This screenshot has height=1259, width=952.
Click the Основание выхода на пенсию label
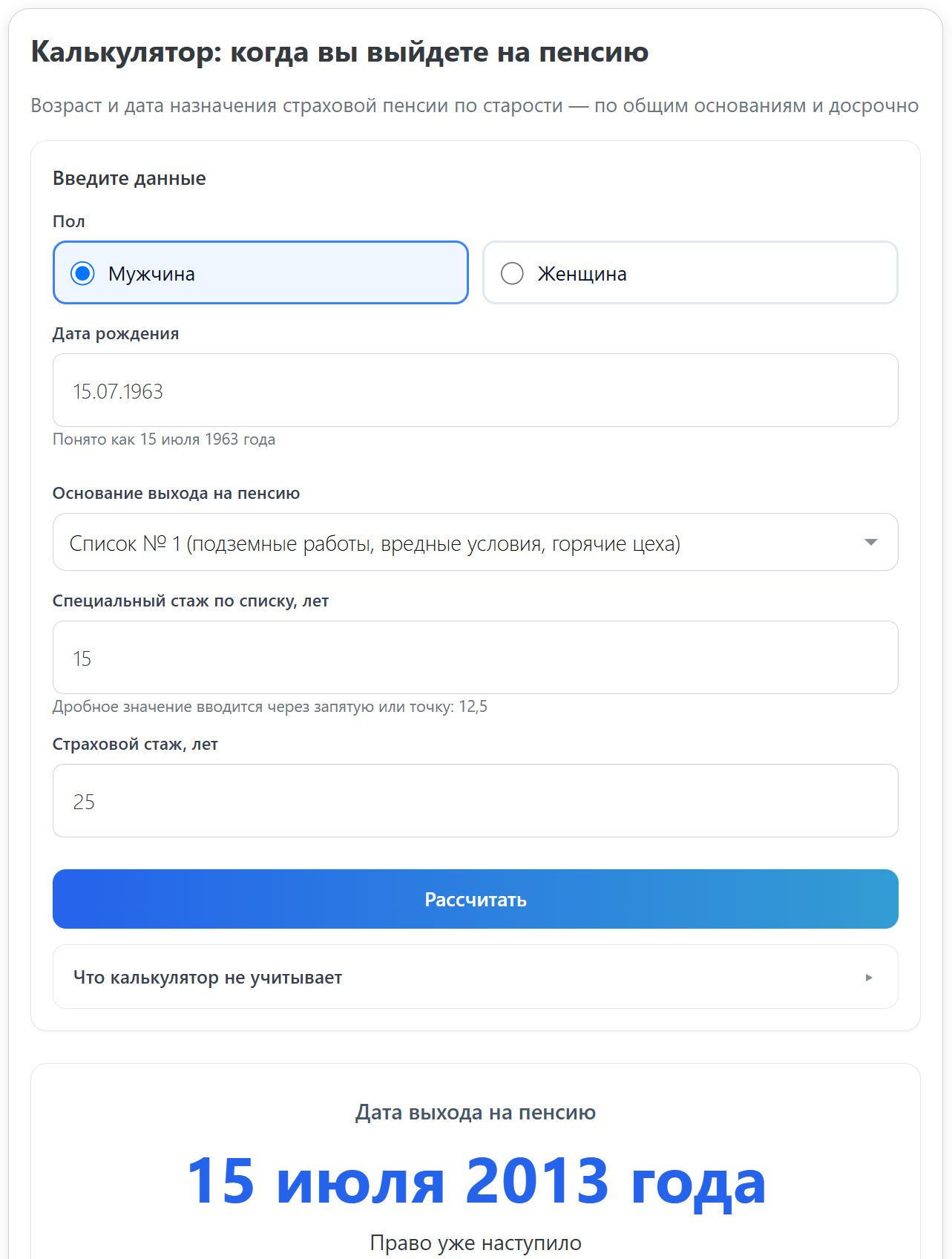tap(176, 493)
